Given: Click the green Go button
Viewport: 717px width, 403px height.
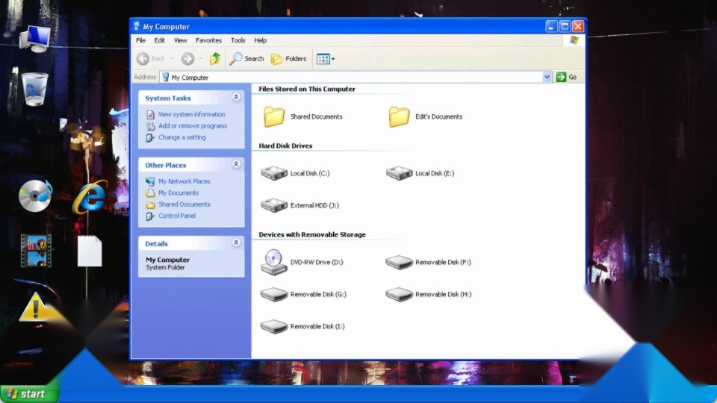Looking at the screenshot, I should coord(567,77).
